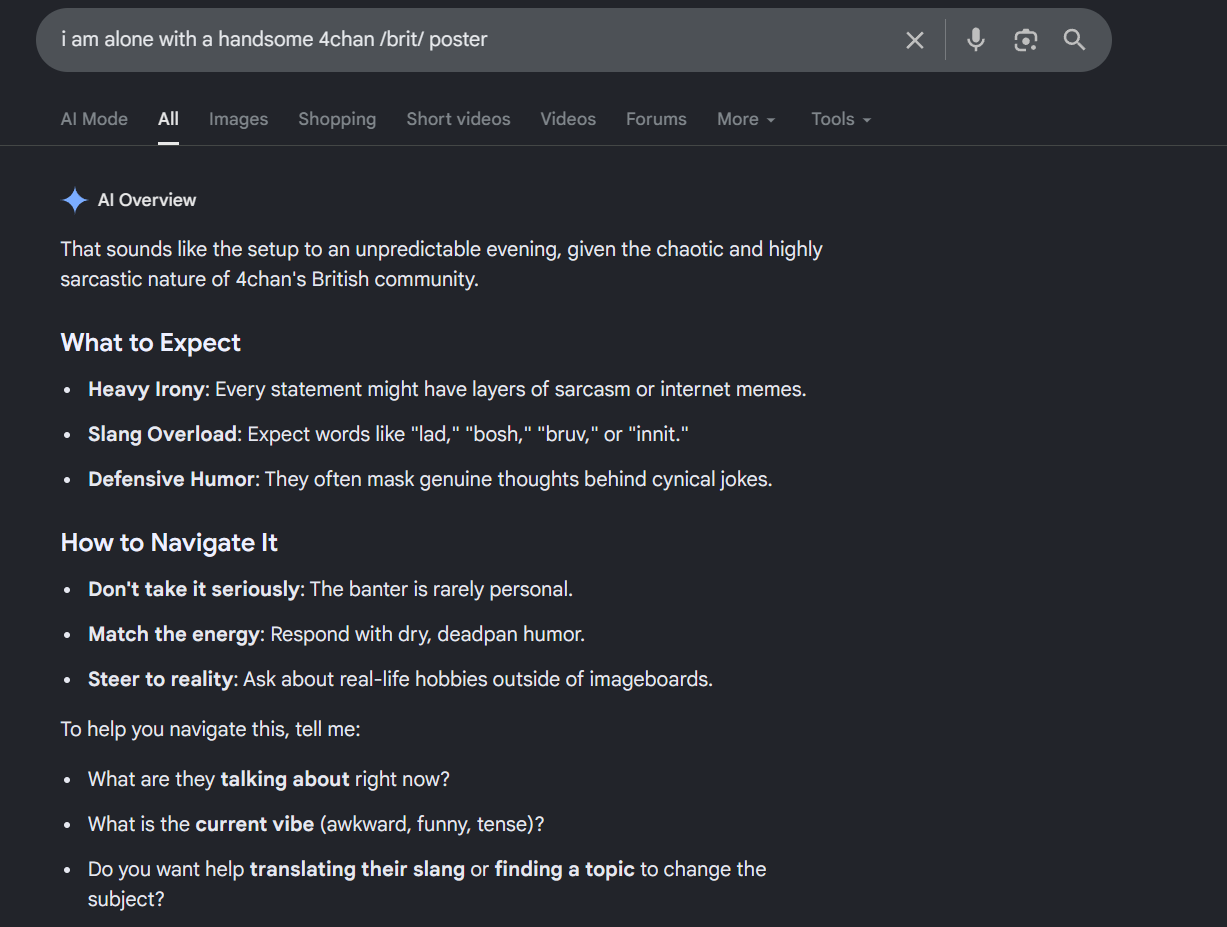
Task: Submit query with the magnifying glass icon
Action: pyautogui.click(x=1074, y=40)
